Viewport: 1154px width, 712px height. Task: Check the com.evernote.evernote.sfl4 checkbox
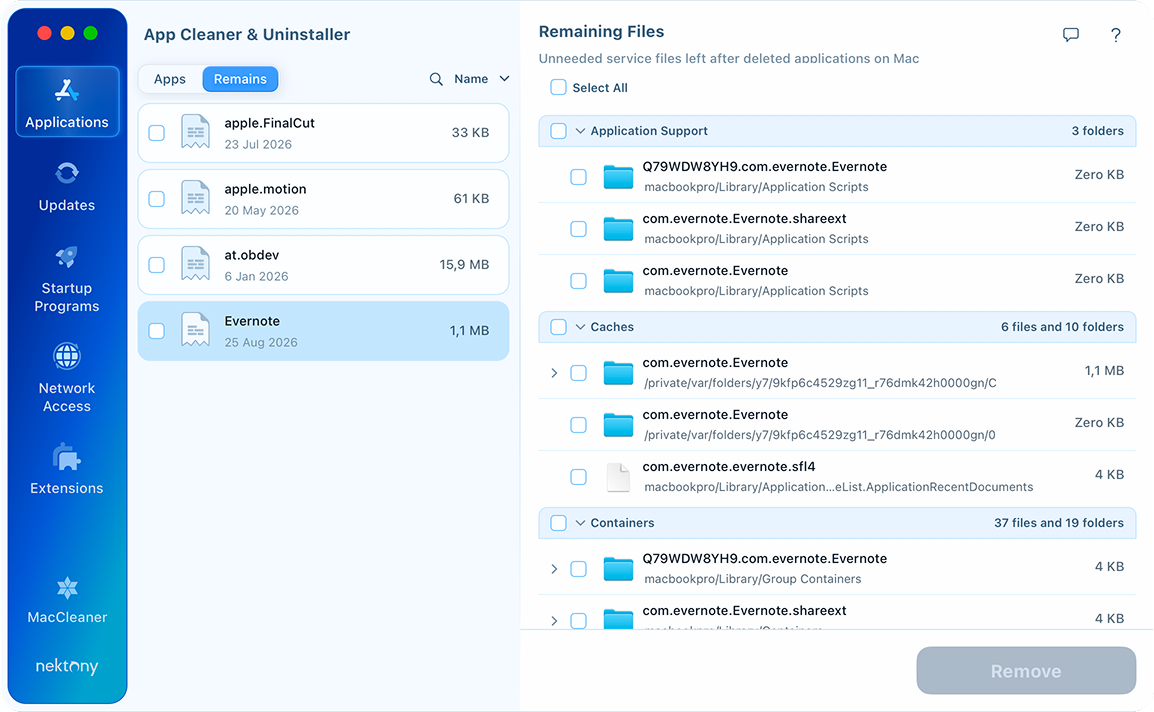tap(578, 477)
